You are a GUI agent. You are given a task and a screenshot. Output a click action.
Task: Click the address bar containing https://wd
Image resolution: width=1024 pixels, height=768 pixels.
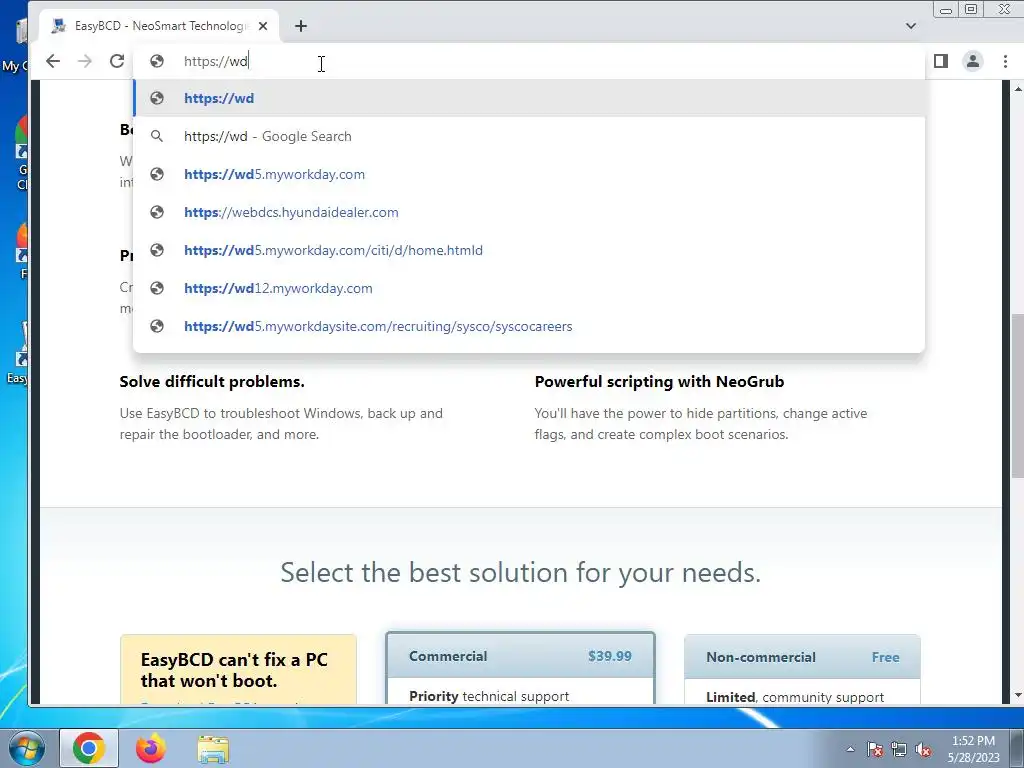point(529,61)
